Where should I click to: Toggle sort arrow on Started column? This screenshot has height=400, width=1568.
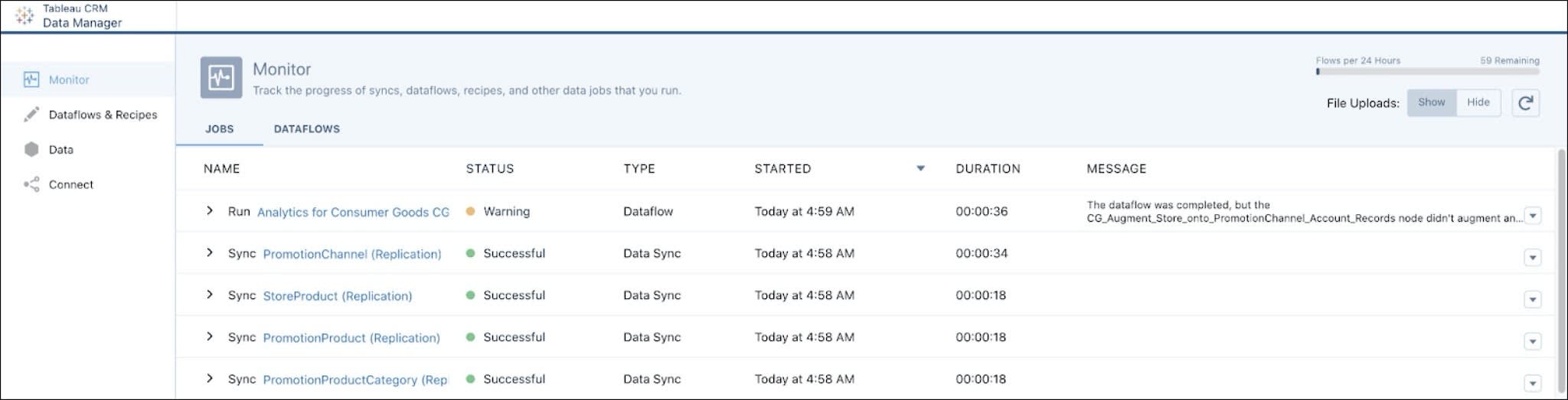pos(921,168)
